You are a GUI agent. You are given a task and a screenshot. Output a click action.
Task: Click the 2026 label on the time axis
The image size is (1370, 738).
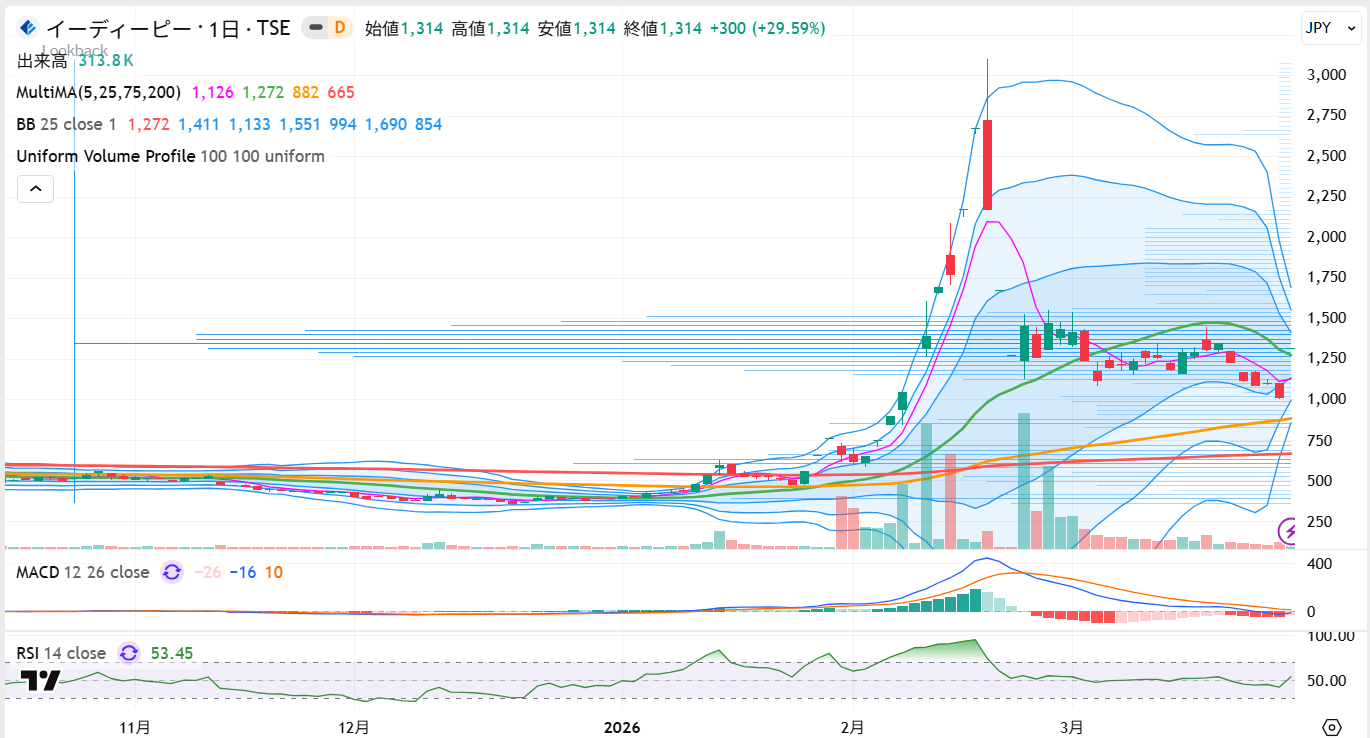(623, 726)
